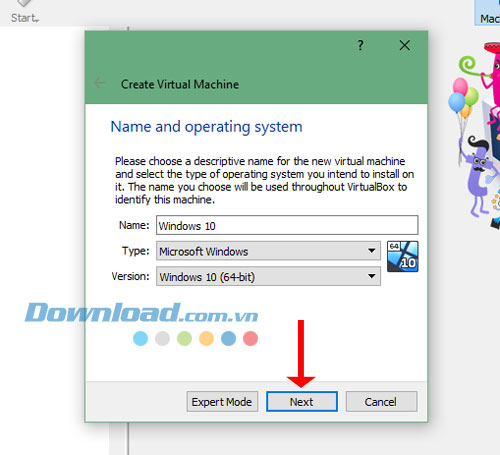
Task: Cancel the Create Virtual Machine wizard
Action: tap(381, 402)
